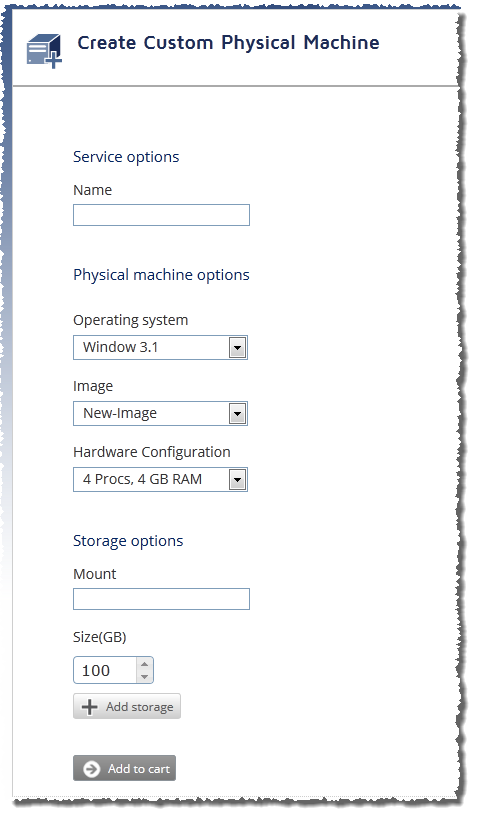Click the Mount input field
477x820 pixels.
tap(161, 599)
